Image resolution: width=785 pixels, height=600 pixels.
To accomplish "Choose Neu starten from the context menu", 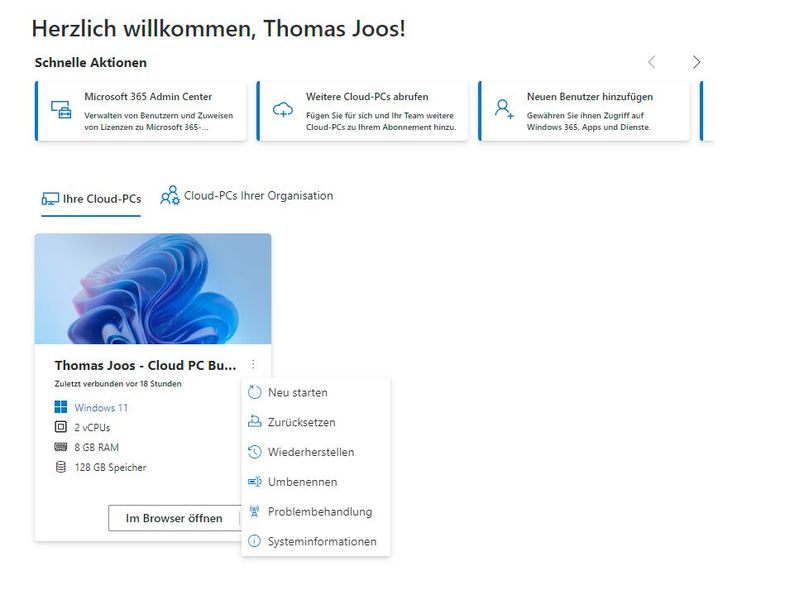I will [316, 392].
